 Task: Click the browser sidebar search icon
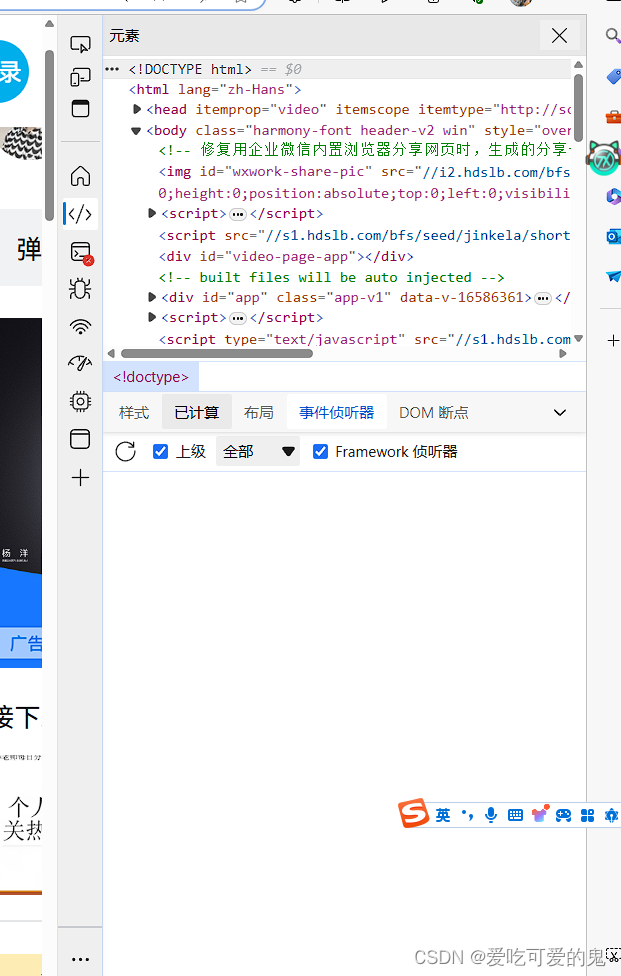612,35
